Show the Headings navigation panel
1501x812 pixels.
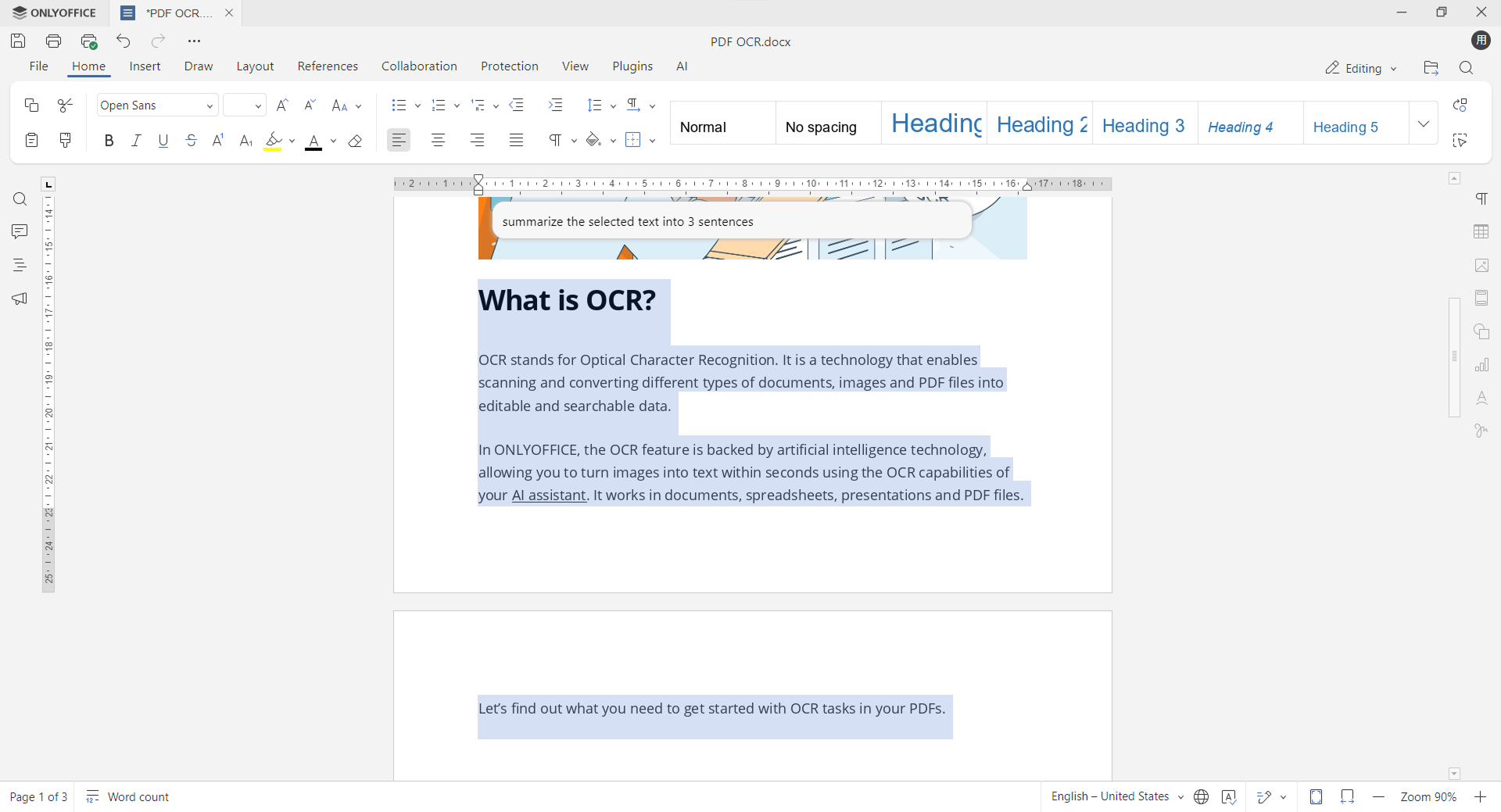click(20, 265)
